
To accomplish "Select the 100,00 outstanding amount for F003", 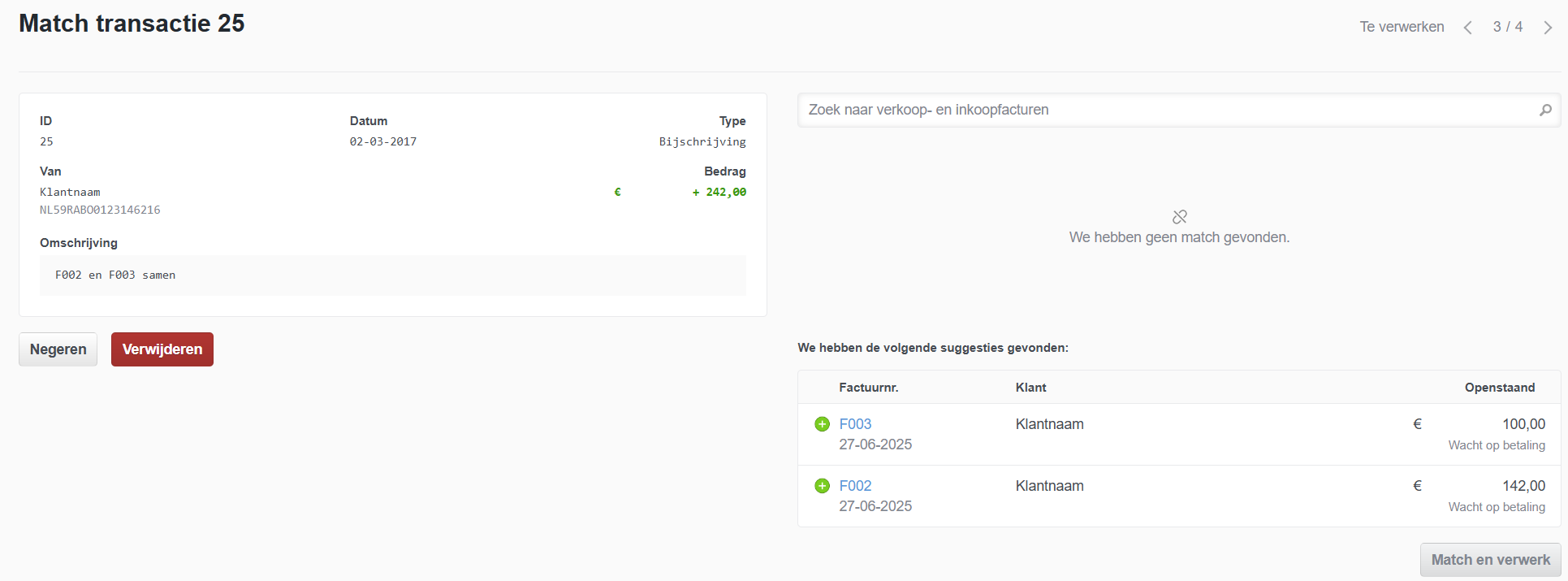I will point(1523,424).
